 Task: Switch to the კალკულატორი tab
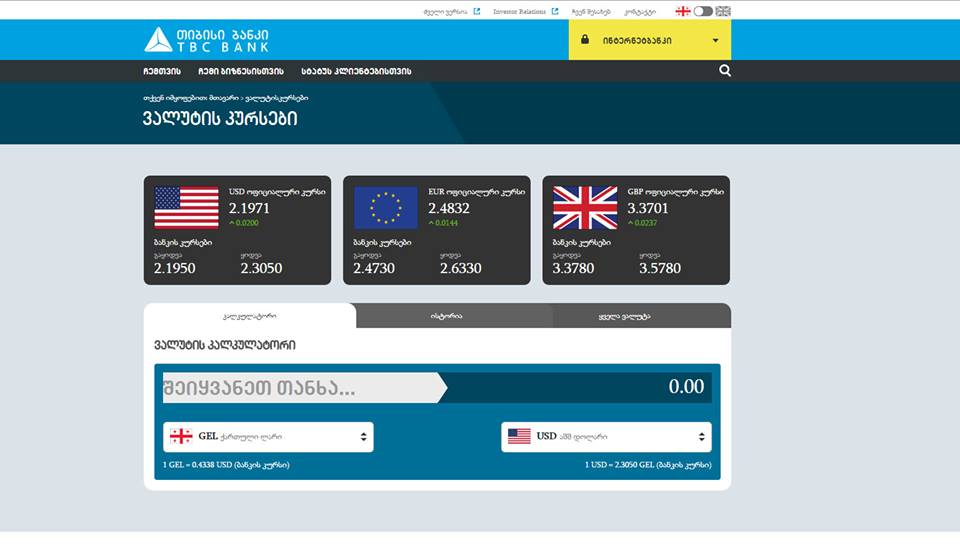tap(250, 316)
